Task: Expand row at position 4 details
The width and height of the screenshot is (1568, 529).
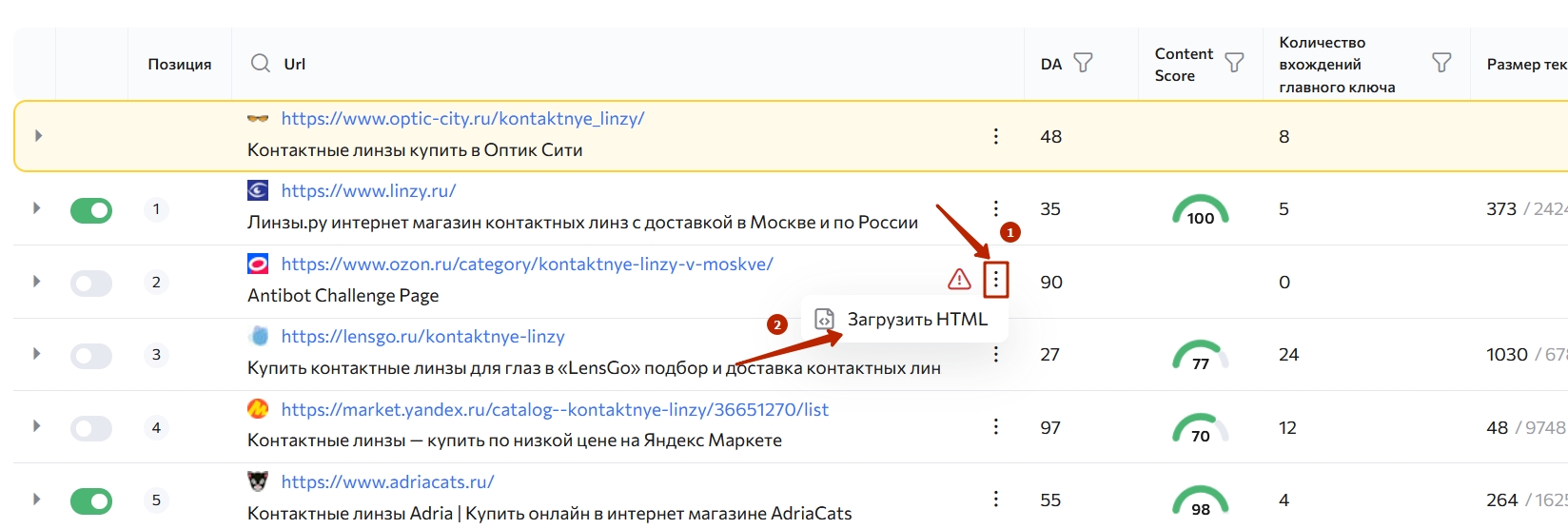Action: click(x=37, y=426)
